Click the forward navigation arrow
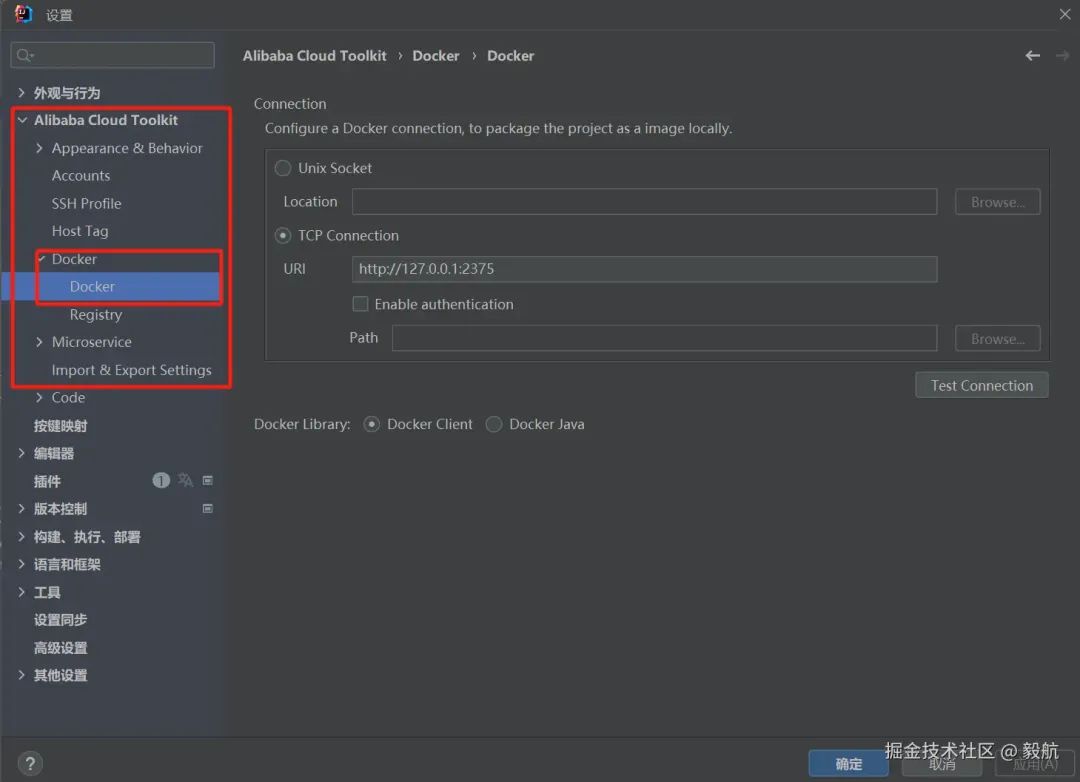 (x=1062, y=56)
